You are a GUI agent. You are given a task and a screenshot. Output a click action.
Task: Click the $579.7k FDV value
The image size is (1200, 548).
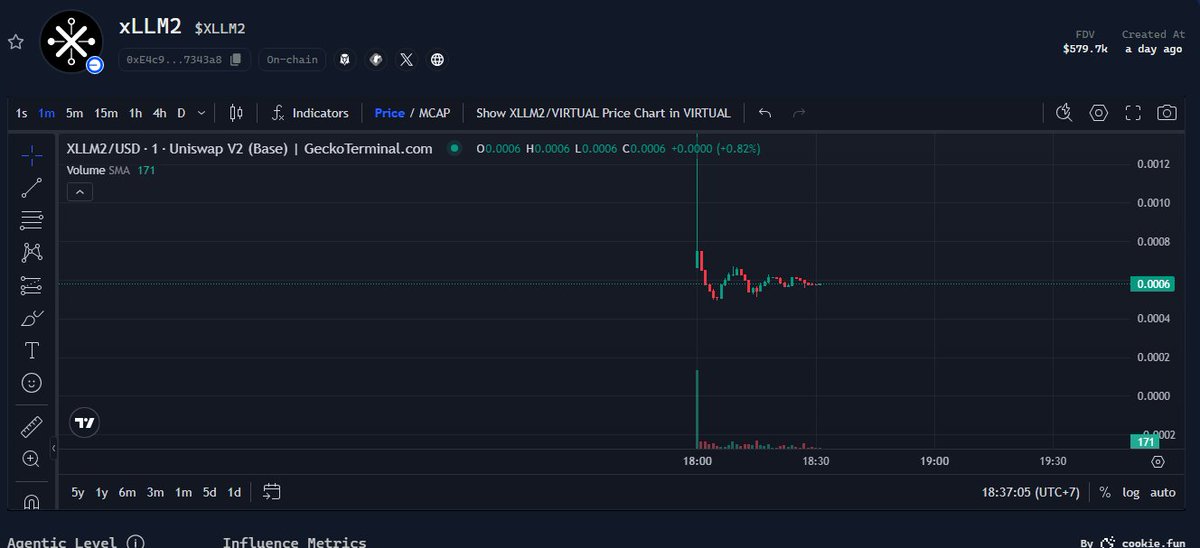[x=1085, y=49]
